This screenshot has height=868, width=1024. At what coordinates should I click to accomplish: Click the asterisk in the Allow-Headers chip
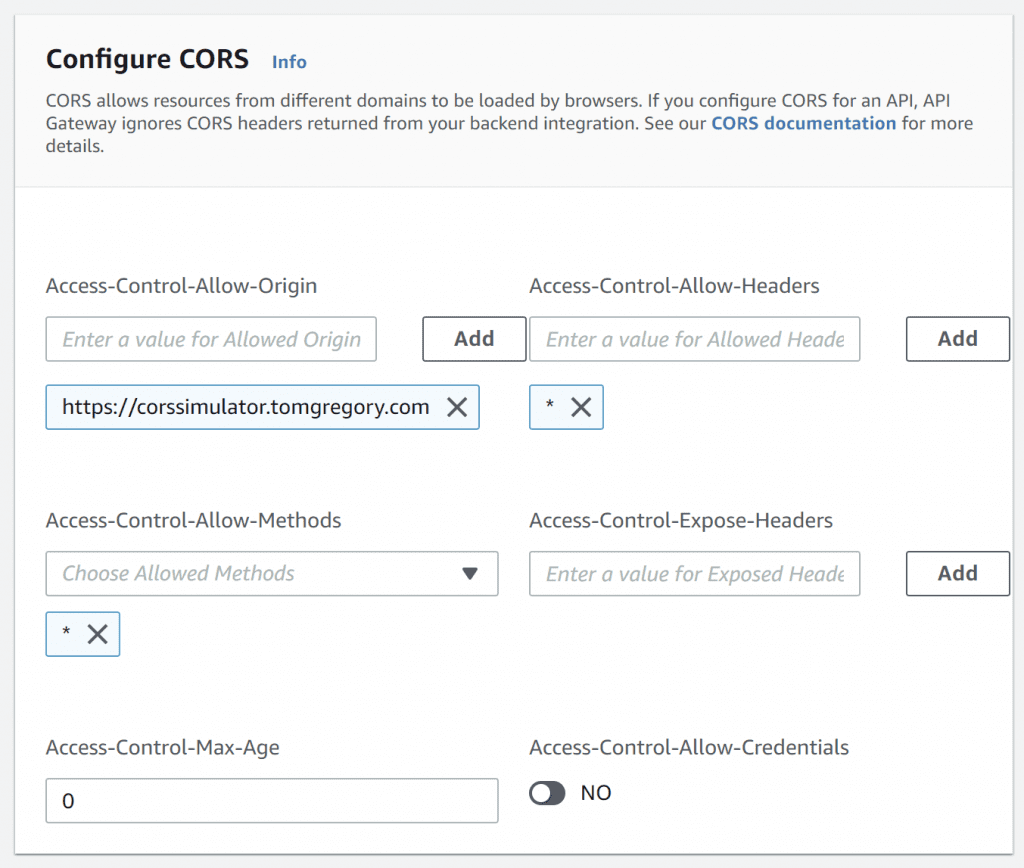pos(549,407)
